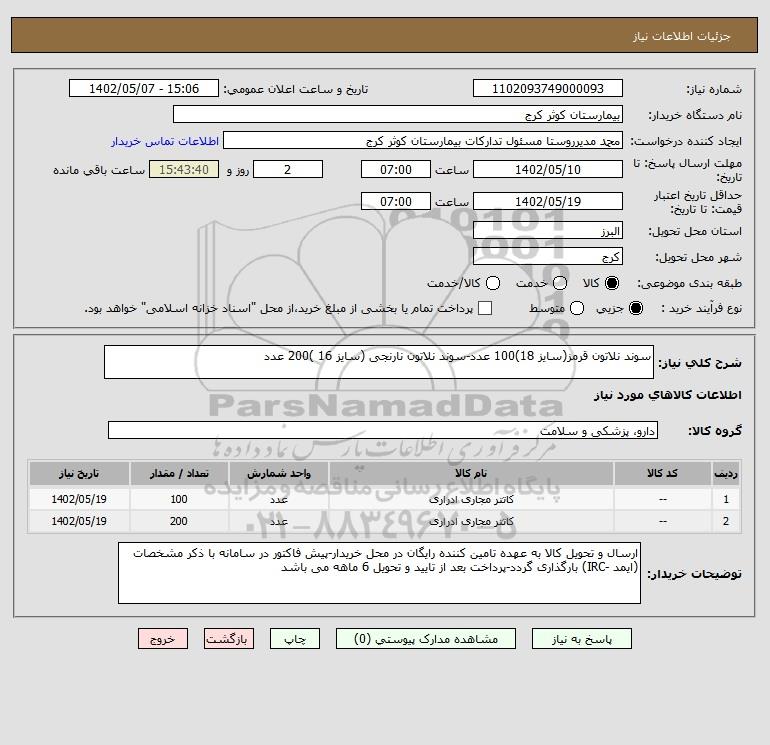Click the announcement date field 1402/05/07 - 15:06

tap(144, 88)
